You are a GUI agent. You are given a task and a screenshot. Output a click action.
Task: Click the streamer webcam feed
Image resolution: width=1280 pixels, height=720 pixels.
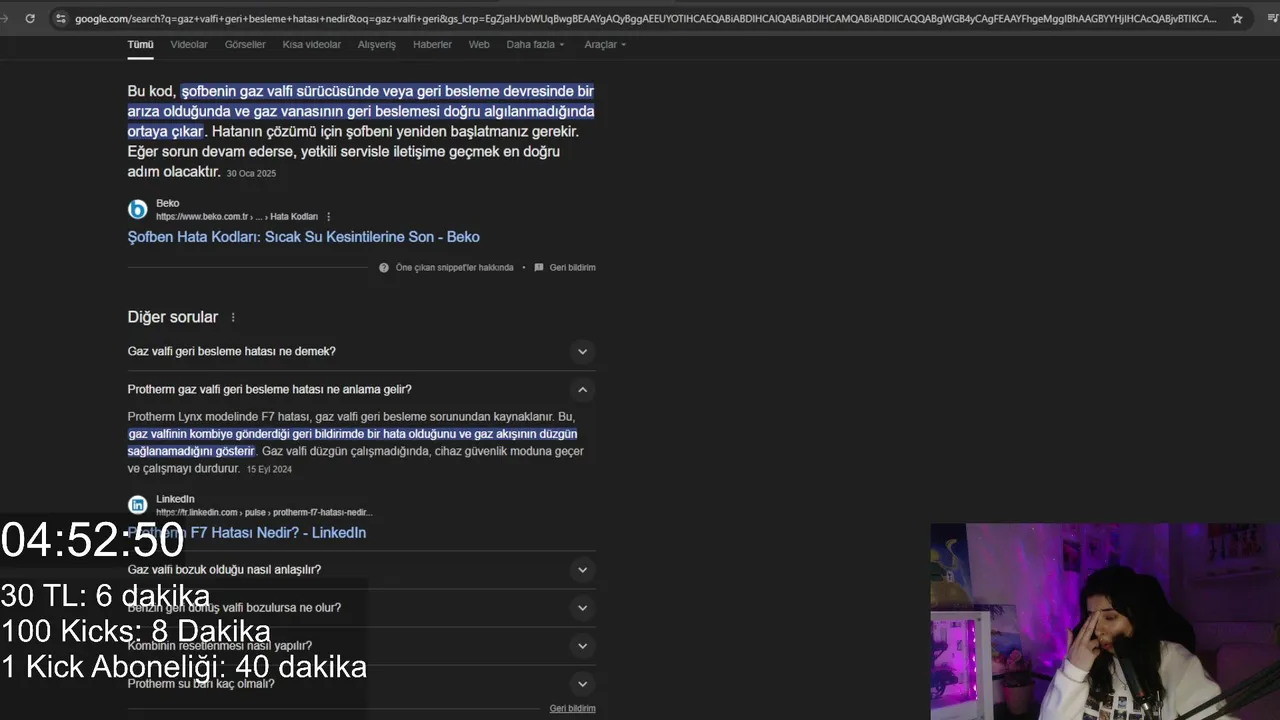[1105, 621]
